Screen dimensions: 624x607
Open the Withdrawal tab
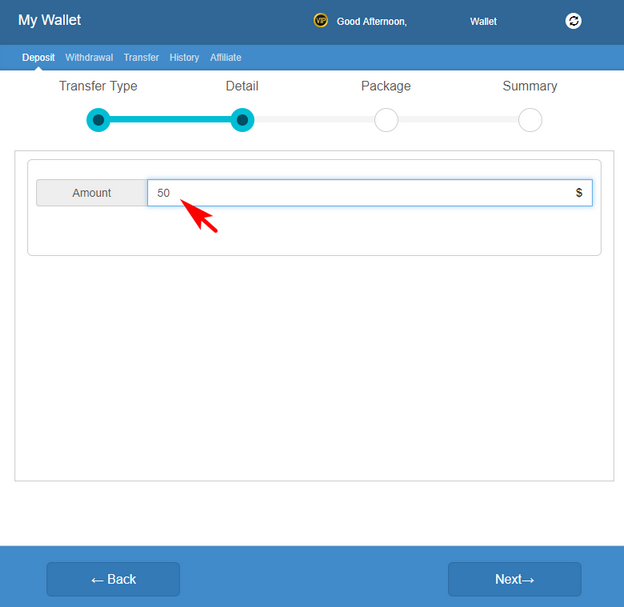(x=89, y=58)
